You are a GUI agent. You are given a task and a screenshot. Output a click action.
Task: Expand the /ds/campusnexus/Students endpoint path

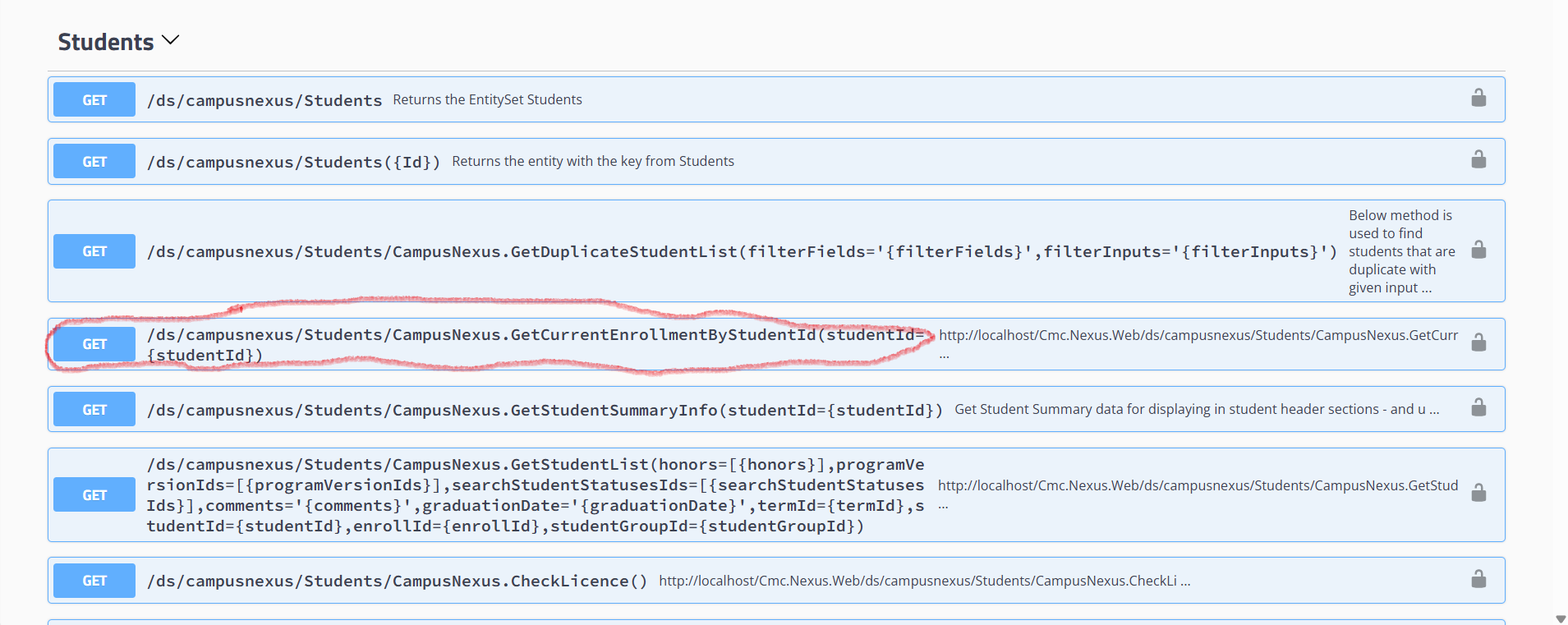pos(264,100)
